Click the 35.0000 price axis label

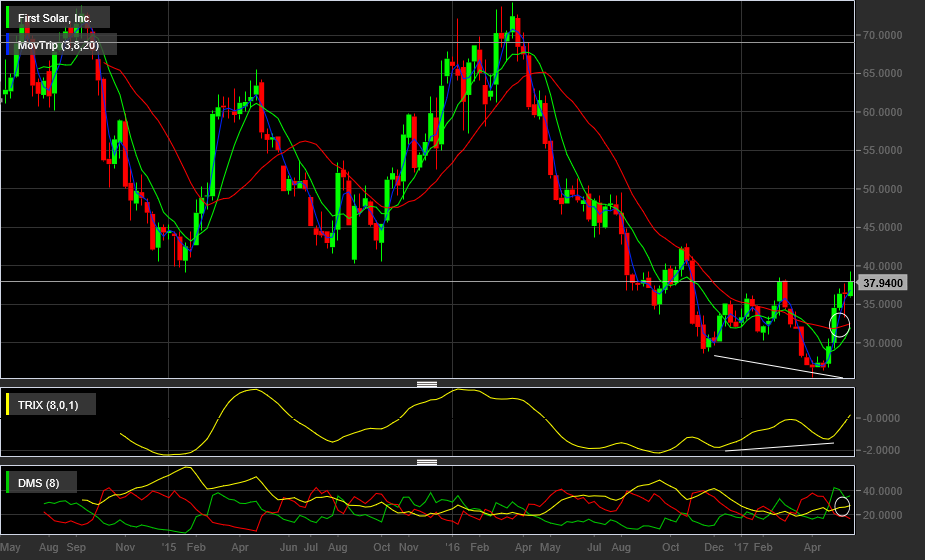(x=883, y=304)
